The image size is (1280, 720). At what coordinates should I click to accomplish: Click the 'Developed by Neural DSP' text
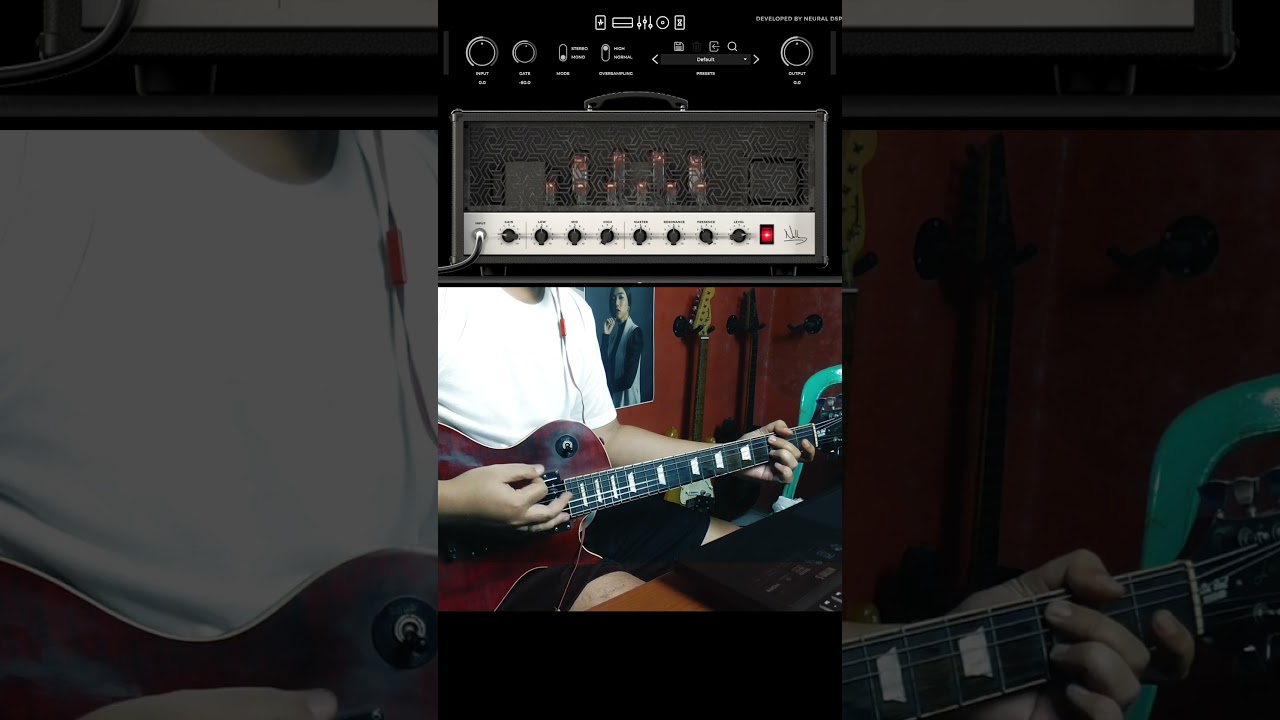798,18
